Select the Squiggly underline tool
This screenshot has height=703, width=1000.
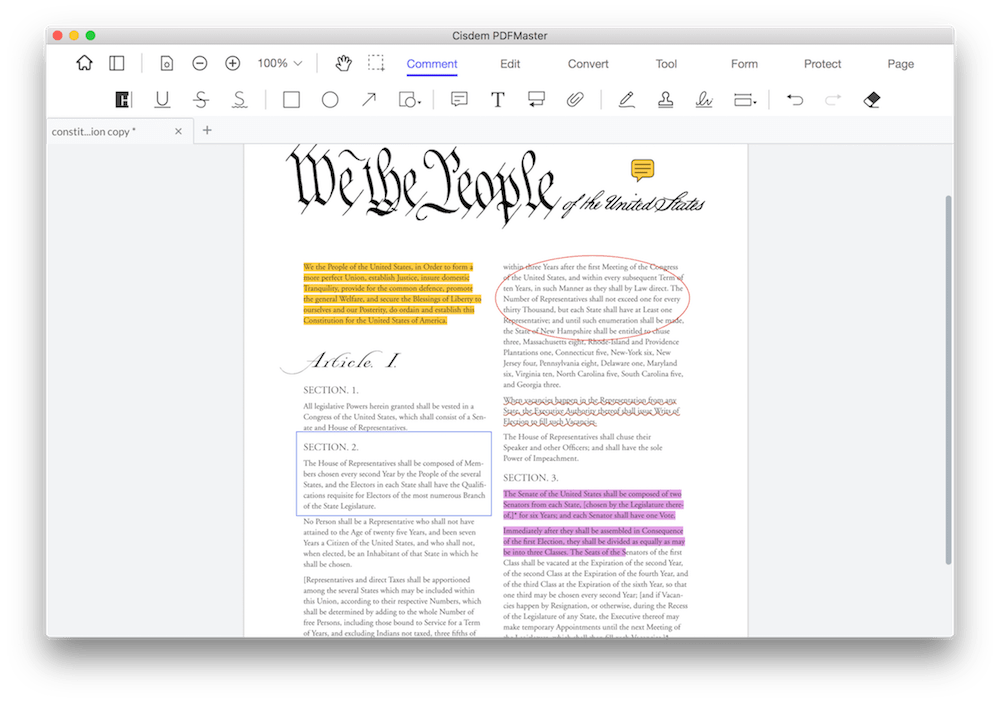(x=239, y=100)
